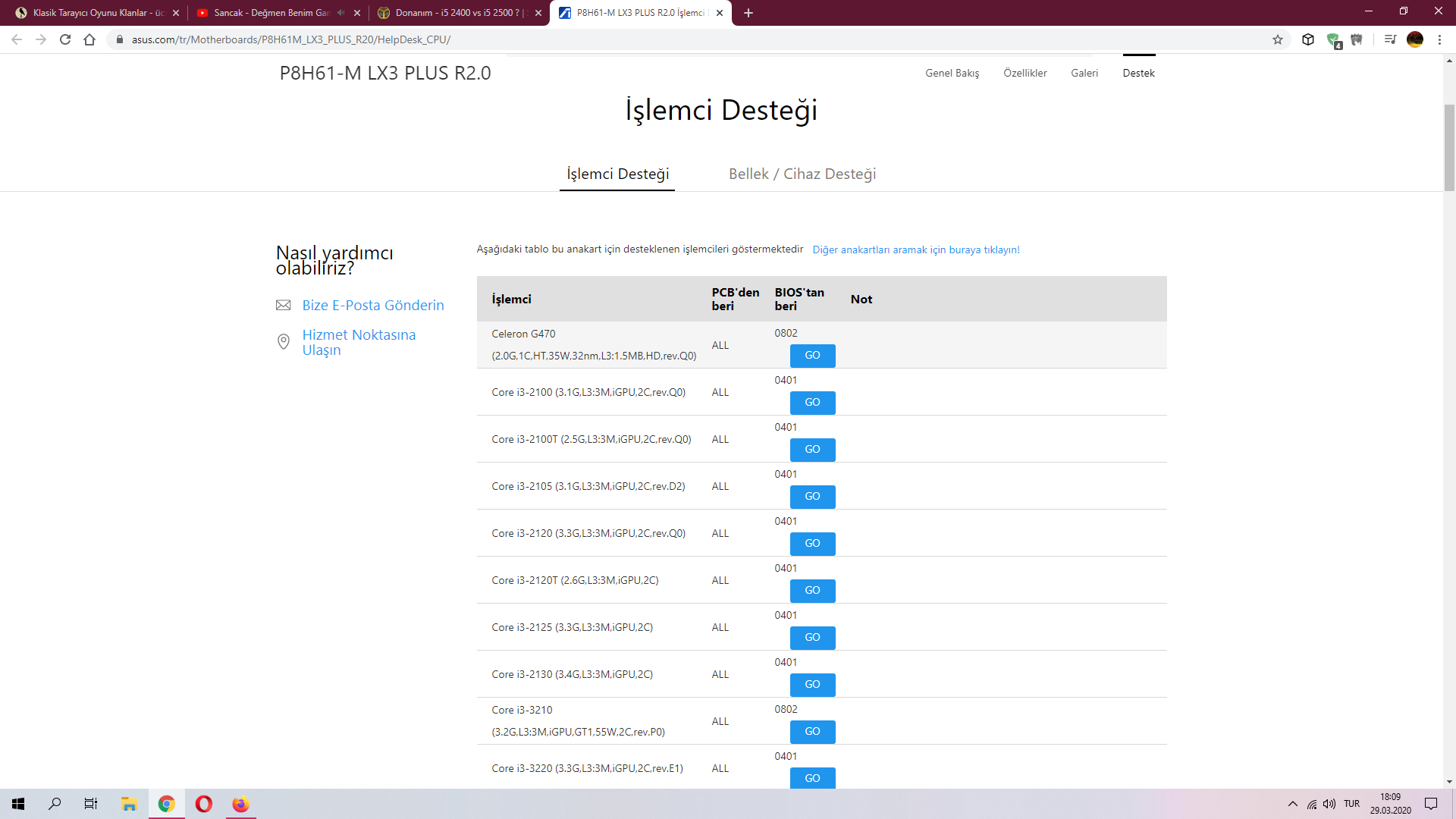The image size is (1456, 819).
Task: Open Destek section
Action: coord(1139,73)
